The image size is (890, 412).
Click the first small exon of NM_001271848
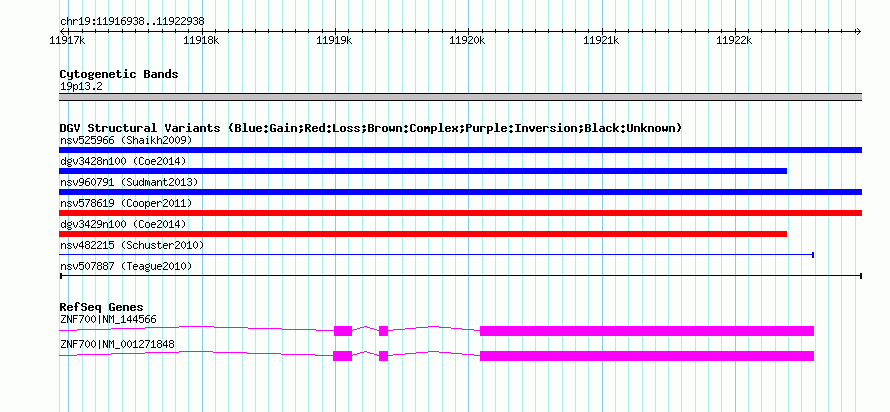(x=342, y=356)
